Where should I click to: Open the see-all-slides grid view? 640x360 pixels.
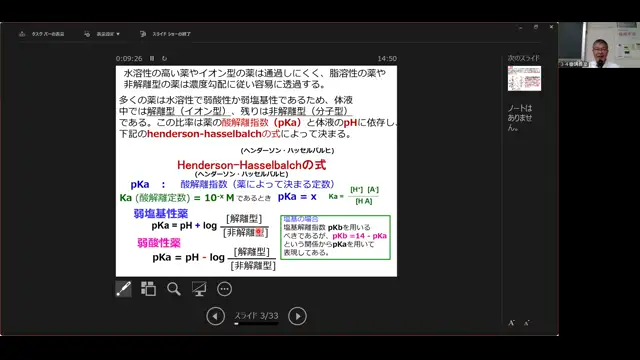[148, 289]
